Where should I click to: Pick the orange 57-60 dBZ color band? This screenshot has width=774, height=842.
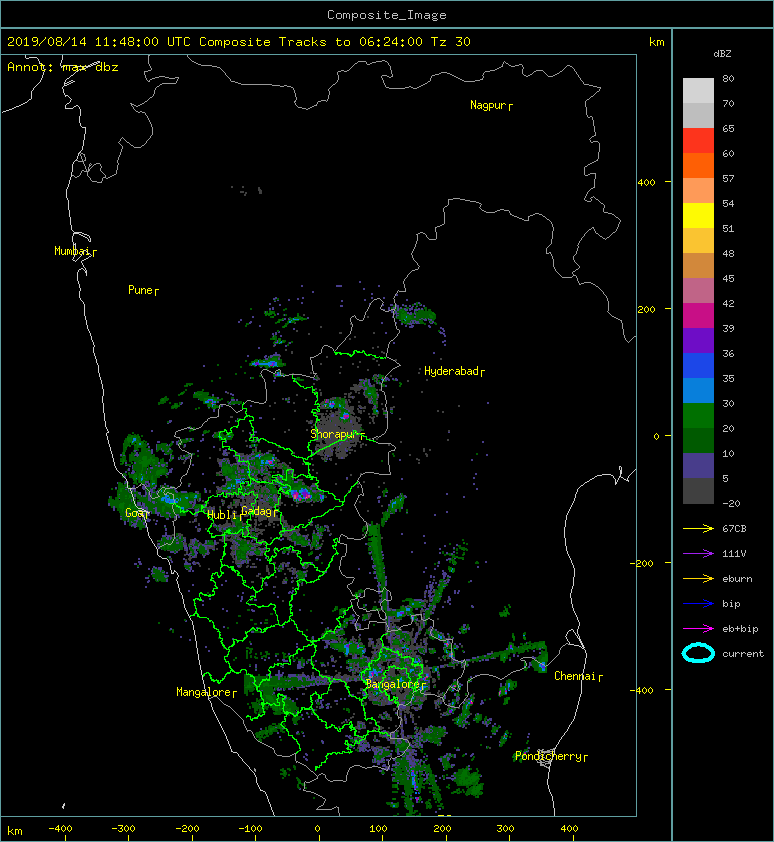pos(698,166)
